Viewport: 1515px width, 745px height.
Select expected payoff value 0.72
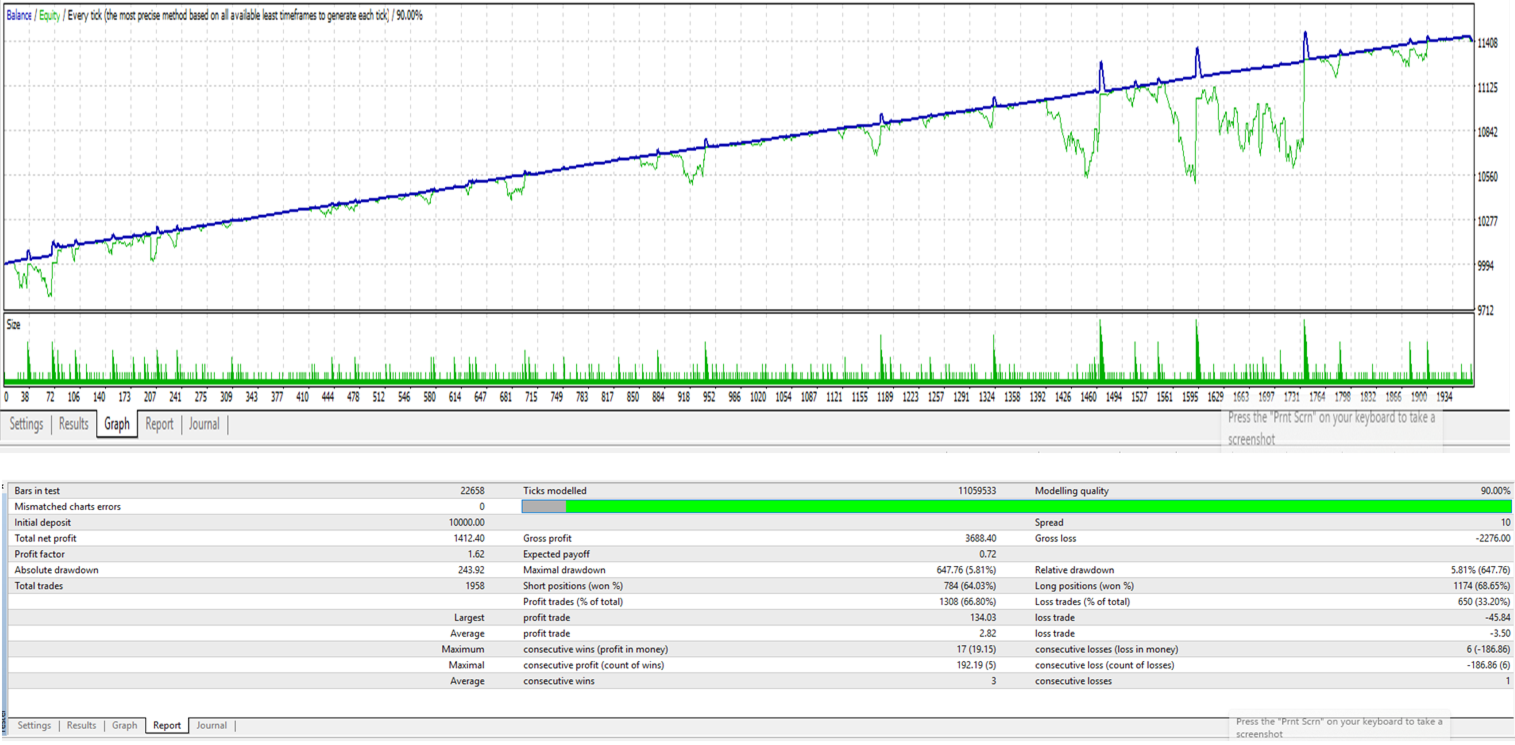click(988, 554)
